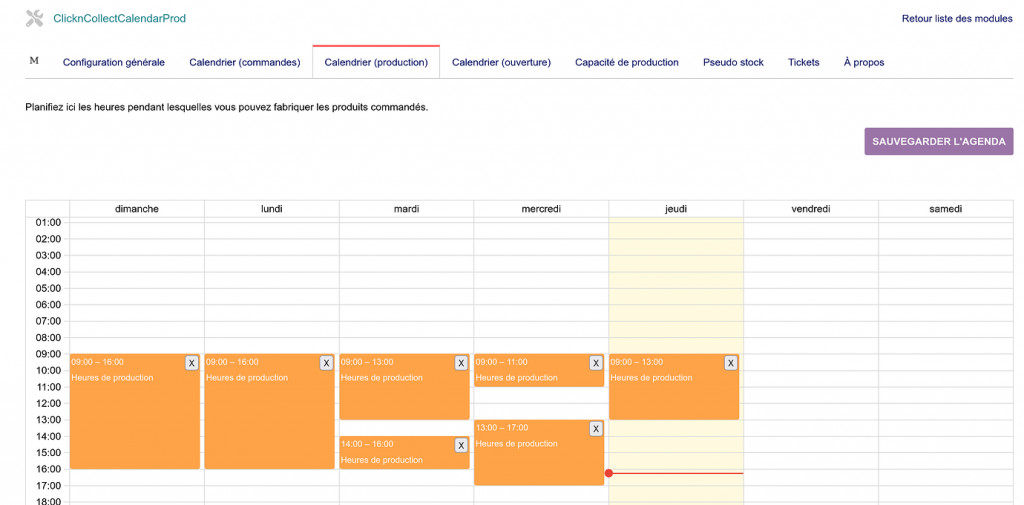Open the Configuration générale tab

(x=114, y=62)
